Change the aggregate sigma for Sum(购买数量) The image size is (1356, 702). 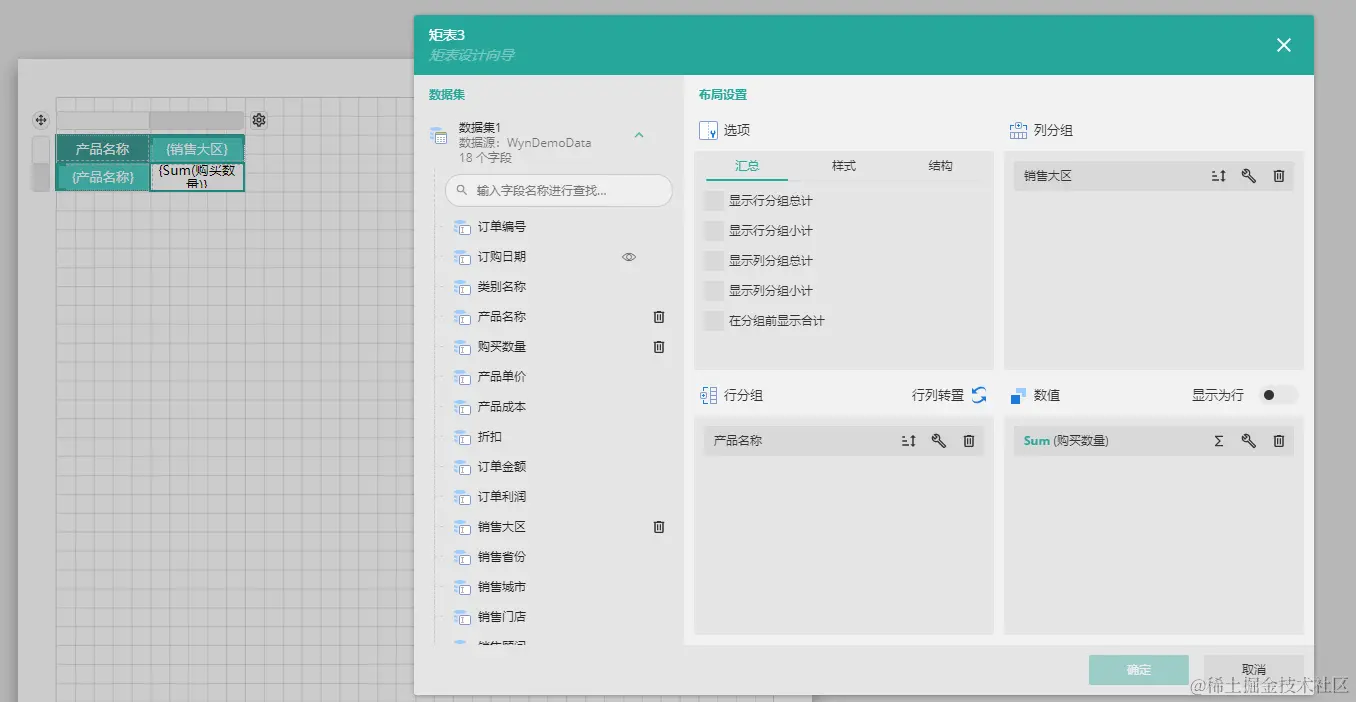coord(1218,441)
